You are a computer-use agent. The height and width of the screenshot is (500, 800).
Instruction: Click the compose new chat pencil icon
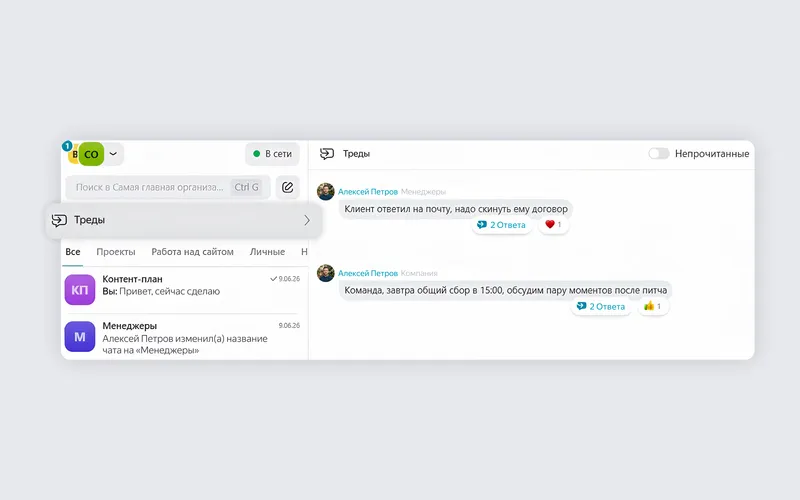pos(287,187)
